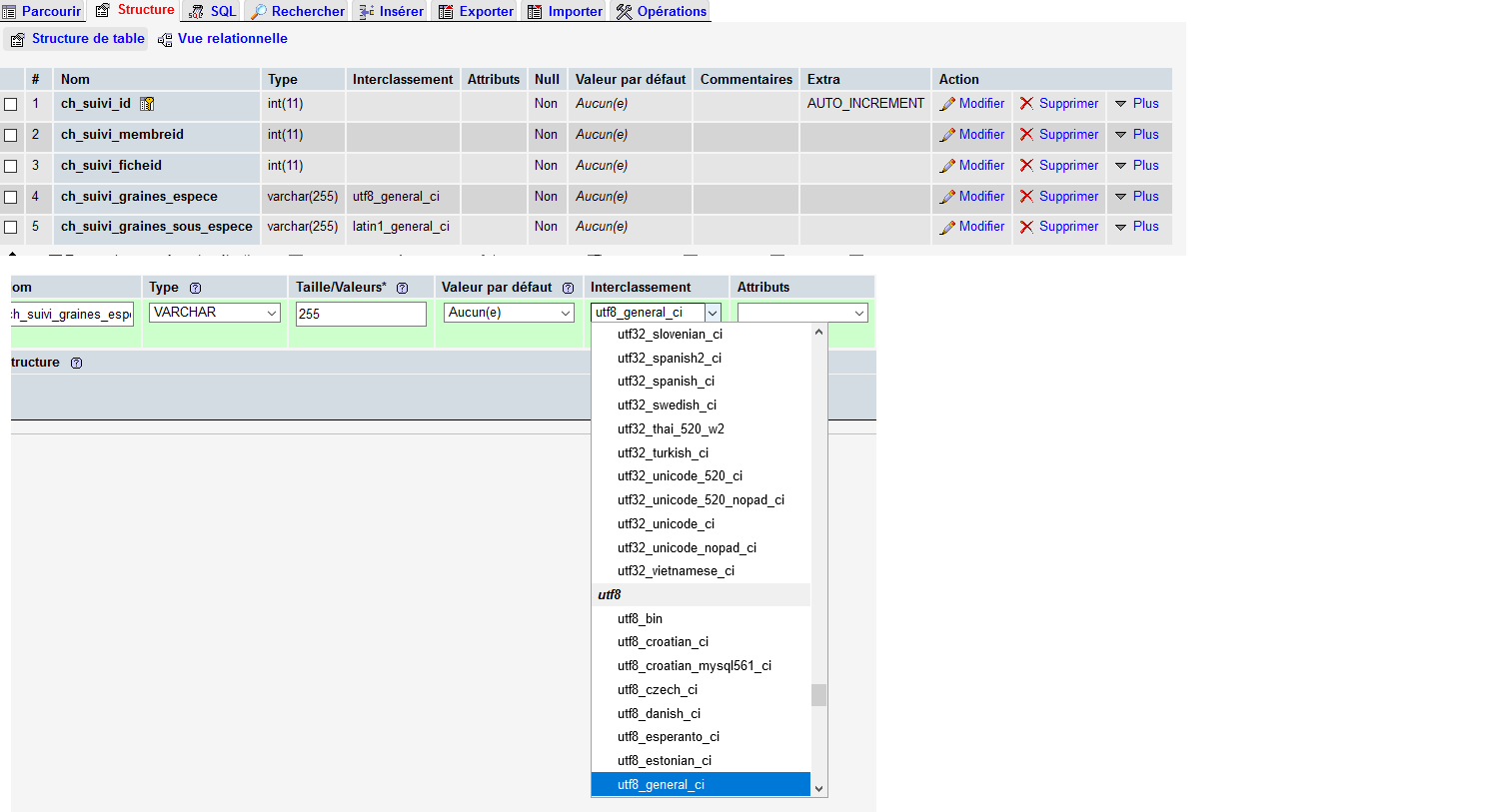Open the Attributs dropdown in edit form
1499x812 pixels.
point(801,313)
